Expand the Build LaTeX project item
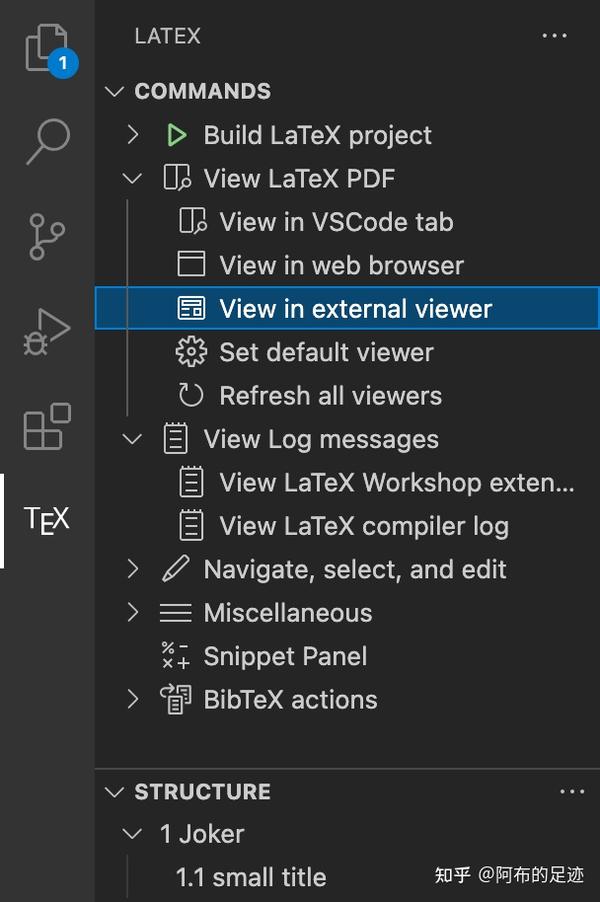This screenshot has width=600, height=902. point(133,135)
